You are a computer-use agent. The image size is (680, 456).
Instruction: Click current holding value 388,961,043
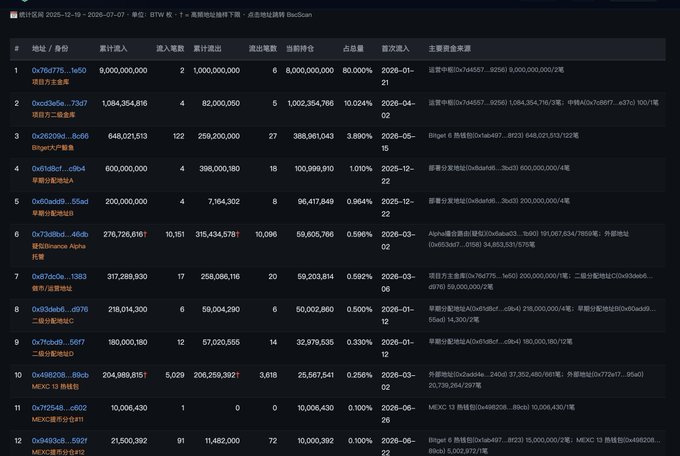[314, 136]
